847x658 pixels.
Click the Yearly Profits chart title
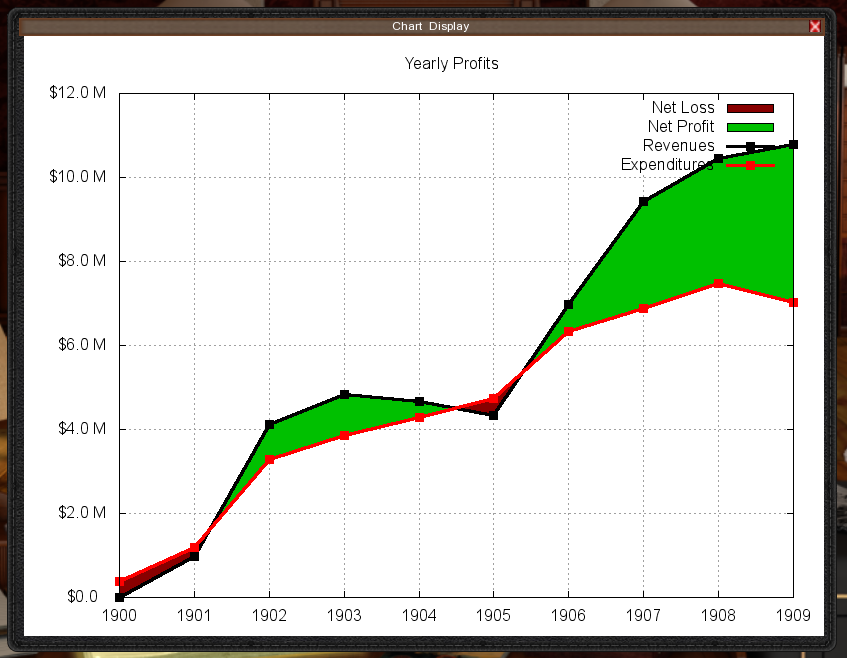pos(451,63)
